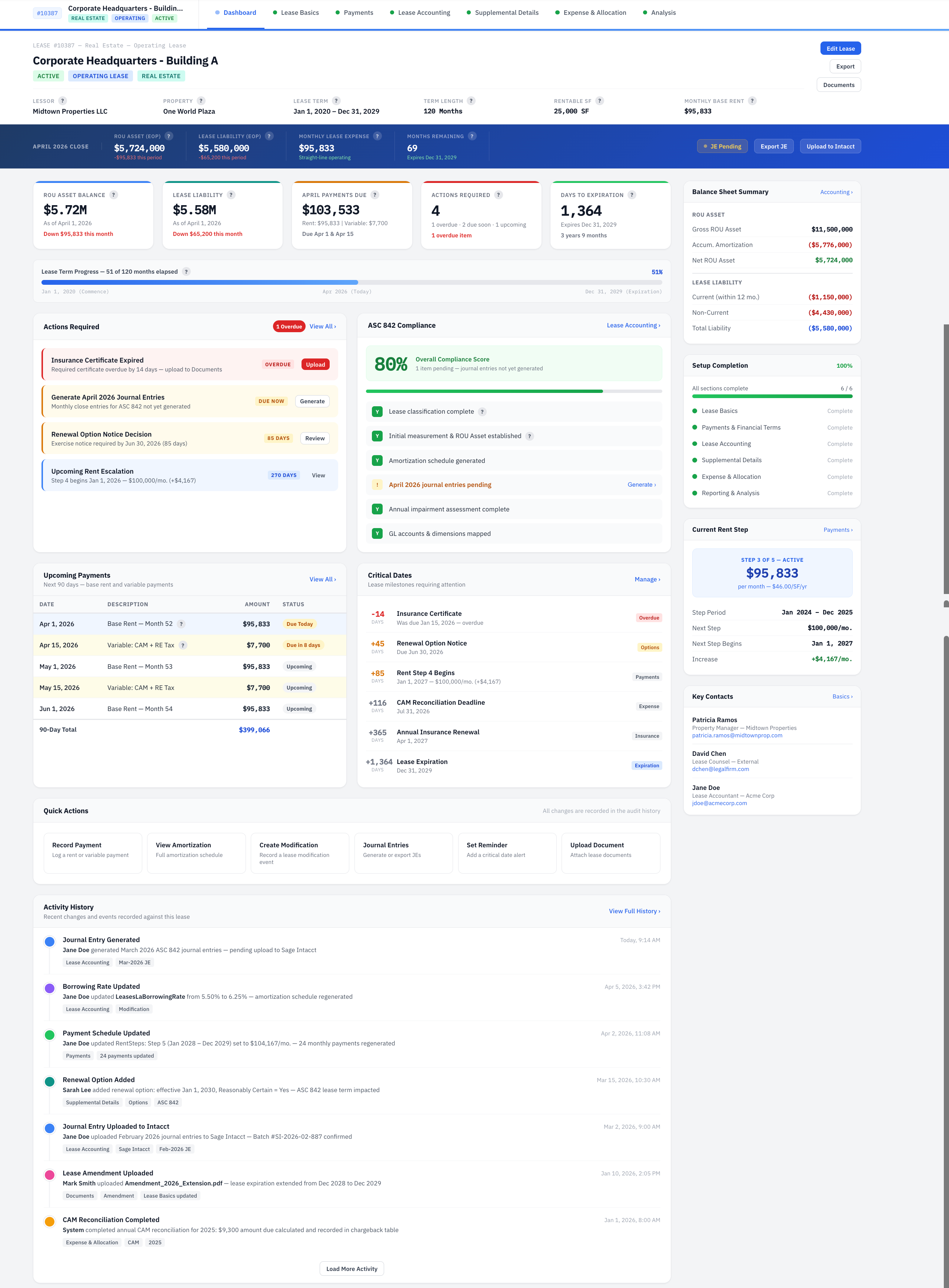949x1288 pixels.
Task: Expand Payments from the Current Rent Step panel
Action: [x=838, y=530]
